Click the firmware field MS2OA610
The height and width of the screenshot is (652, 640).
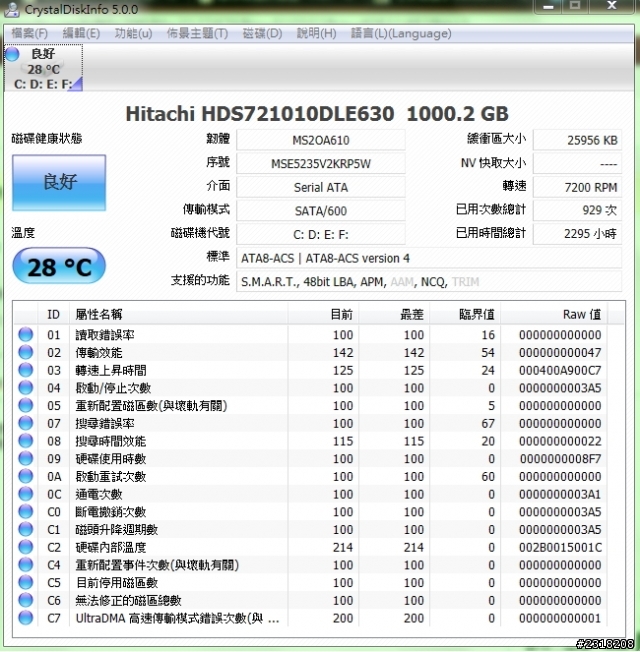321,139
